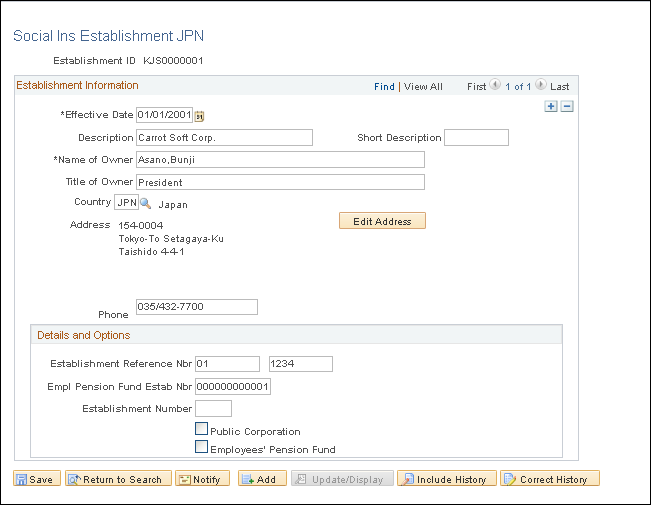The height and width of the screenshot is (505, 651).
Task: Click Return to Search button
Action: click(118, 478)
